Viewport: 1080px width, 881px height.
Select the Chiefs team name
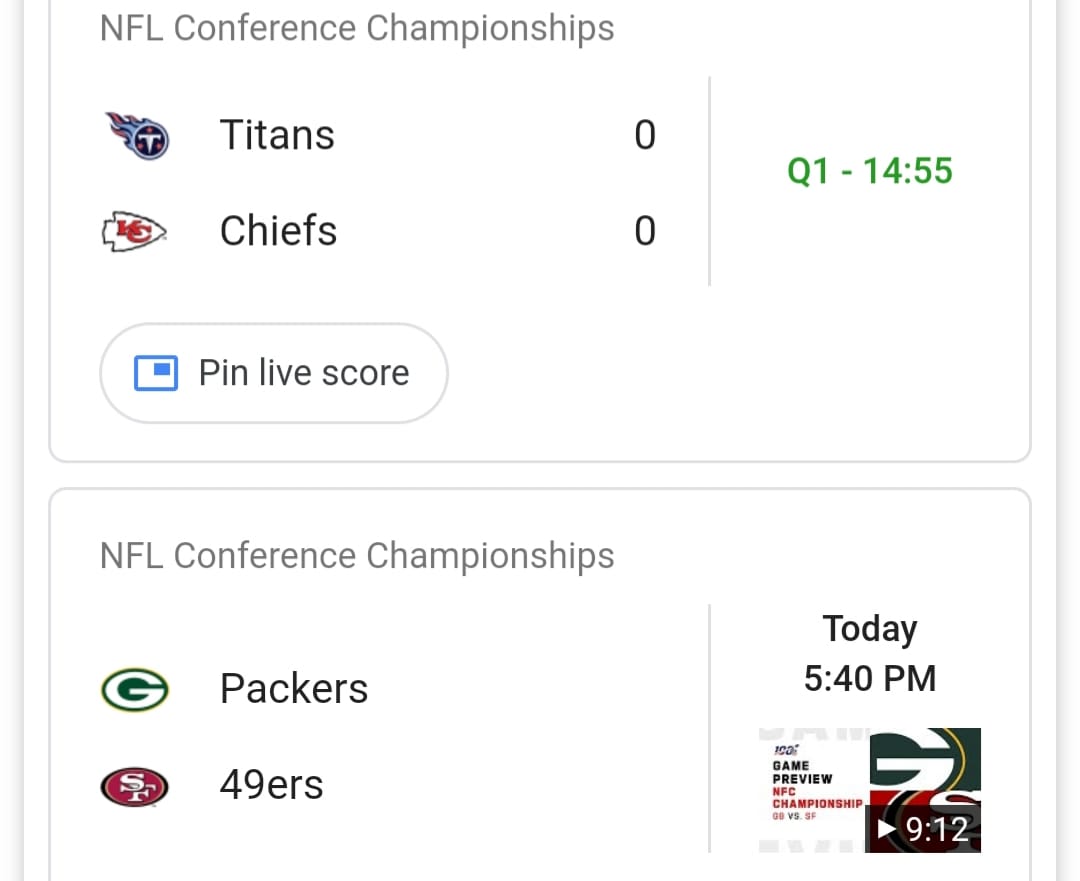pyautogui.click(x=278, y=231)
